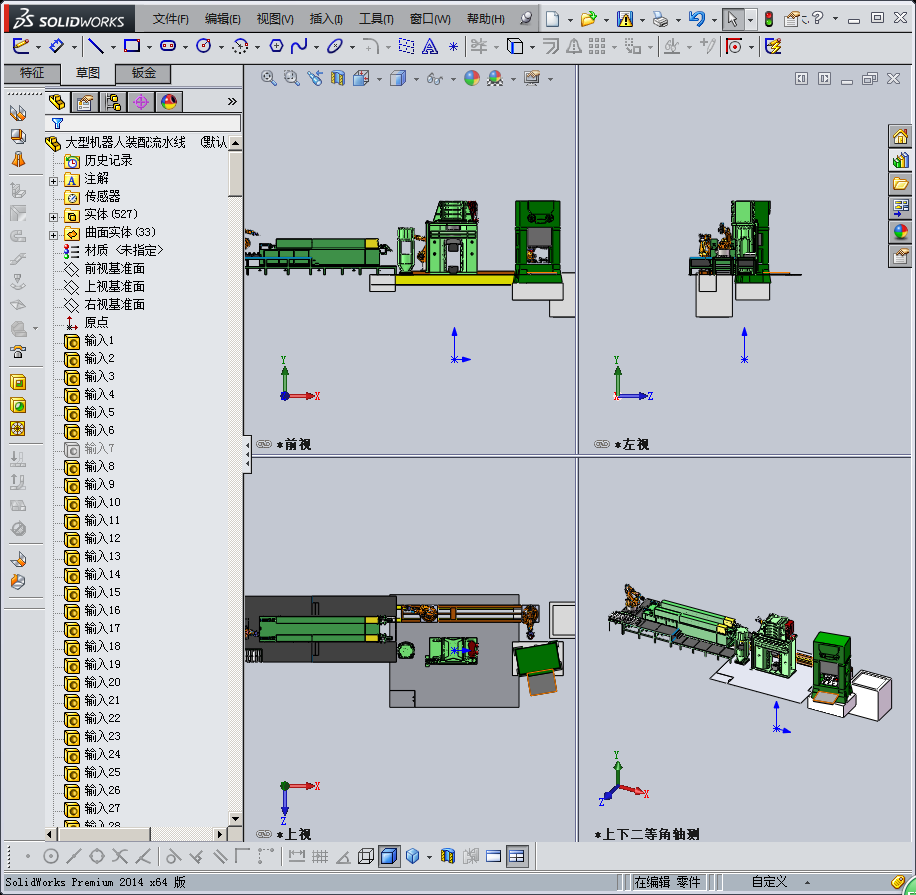Expand the 注解 tree node

pyautogui.click(x=54, y=180)
